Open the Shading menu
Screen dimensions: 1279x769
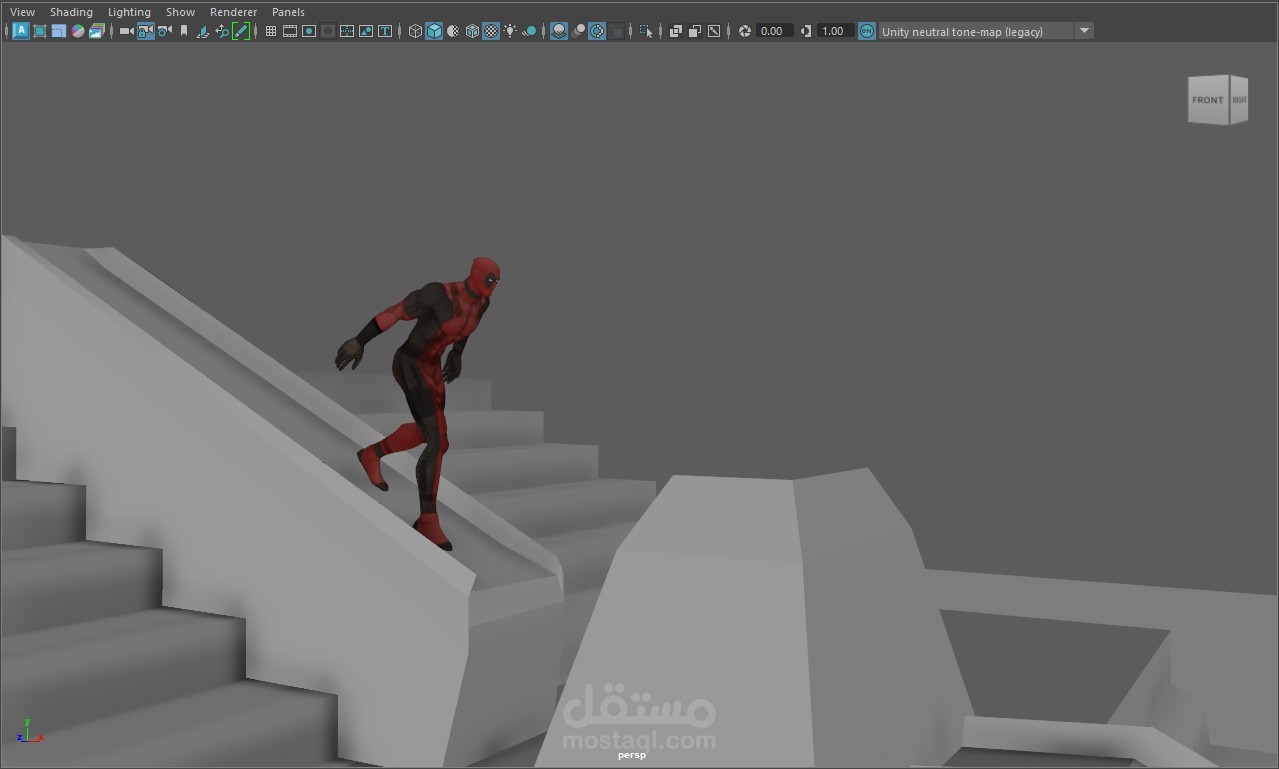(x=71, y=12)
